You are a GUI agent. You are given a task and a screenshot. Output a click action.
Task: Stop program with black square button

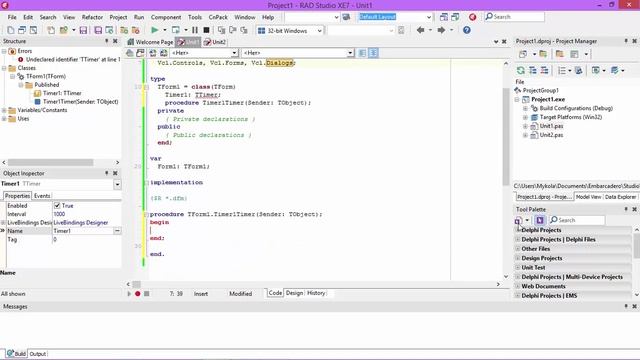pyautogui.click(x=207, y=30)
